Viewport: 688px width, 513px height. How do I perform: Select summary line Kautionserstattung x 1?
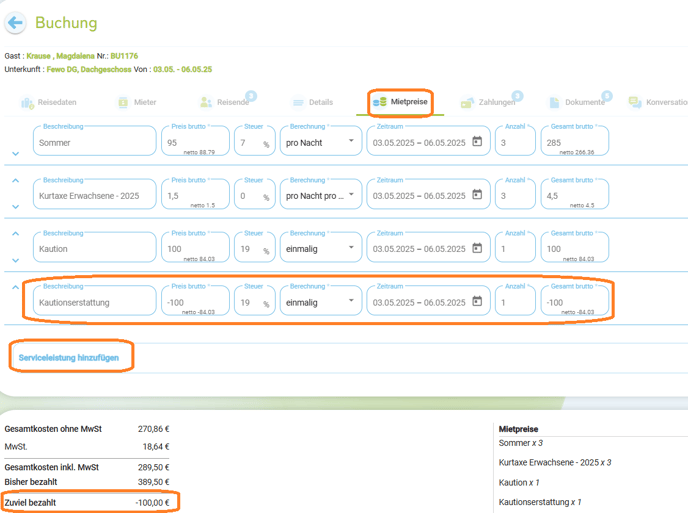click(540, 502)
